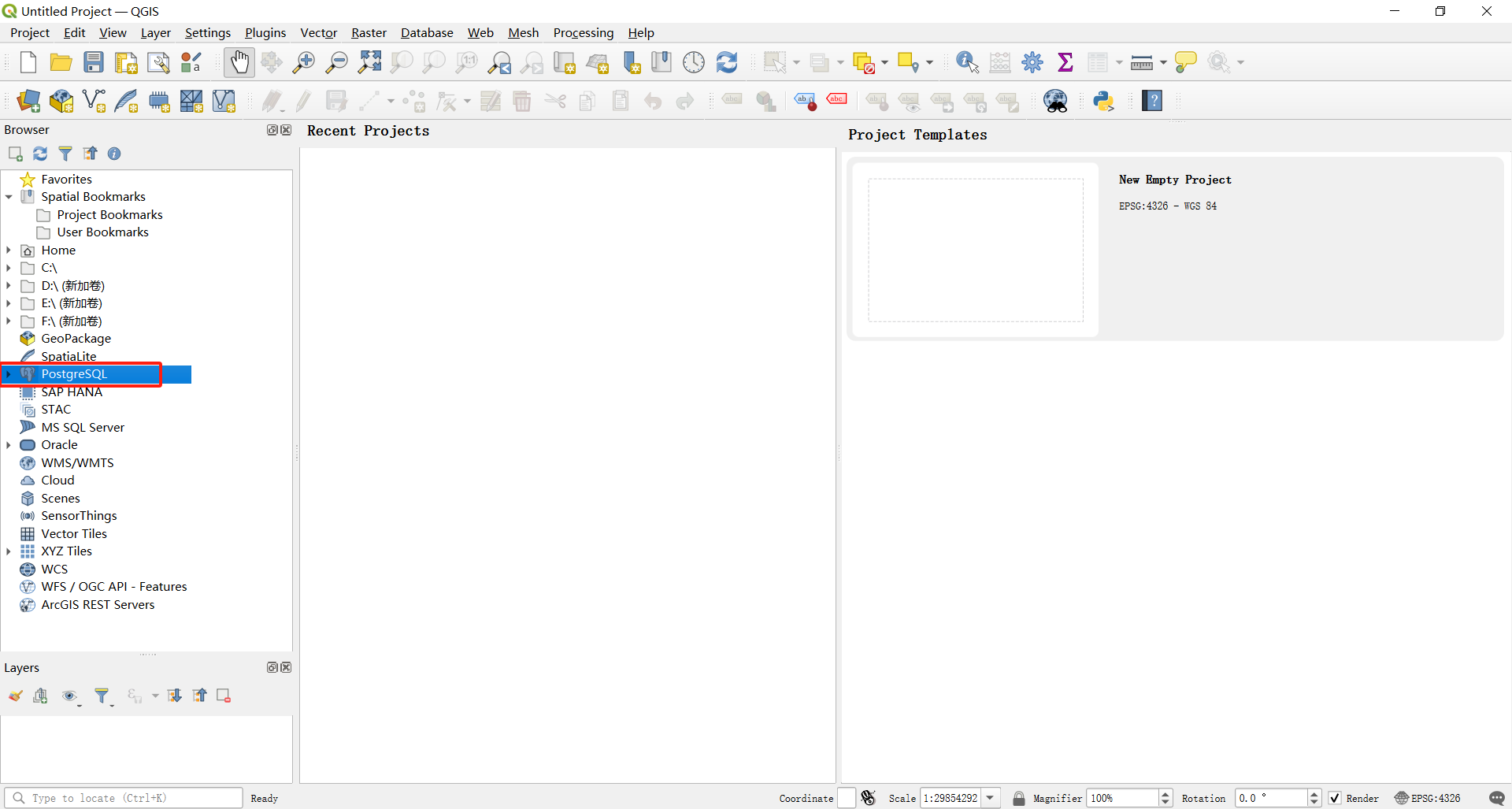Open the Temporal Controller panel
This screenshot has width=1512, height=809.
pos(694,62)
